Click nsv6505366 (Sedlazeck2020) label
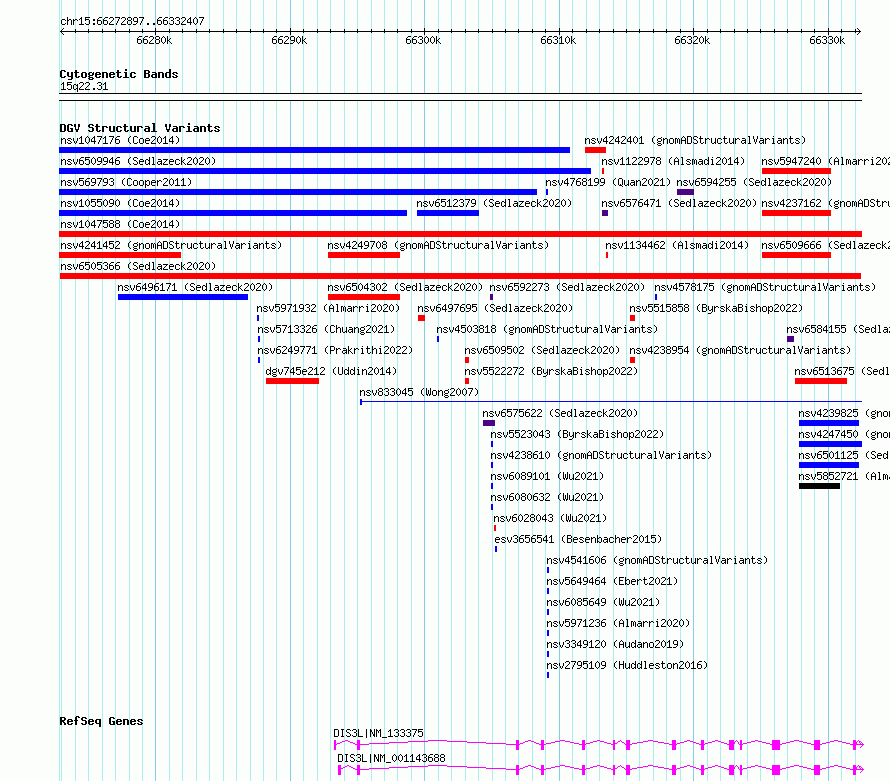Image resolution: width=890 pixels, height=781 pixels. pos(138,266)
